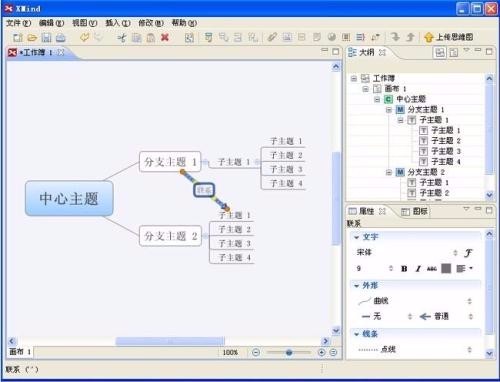Click the marker pie icon in toolbar

(331, 37)
